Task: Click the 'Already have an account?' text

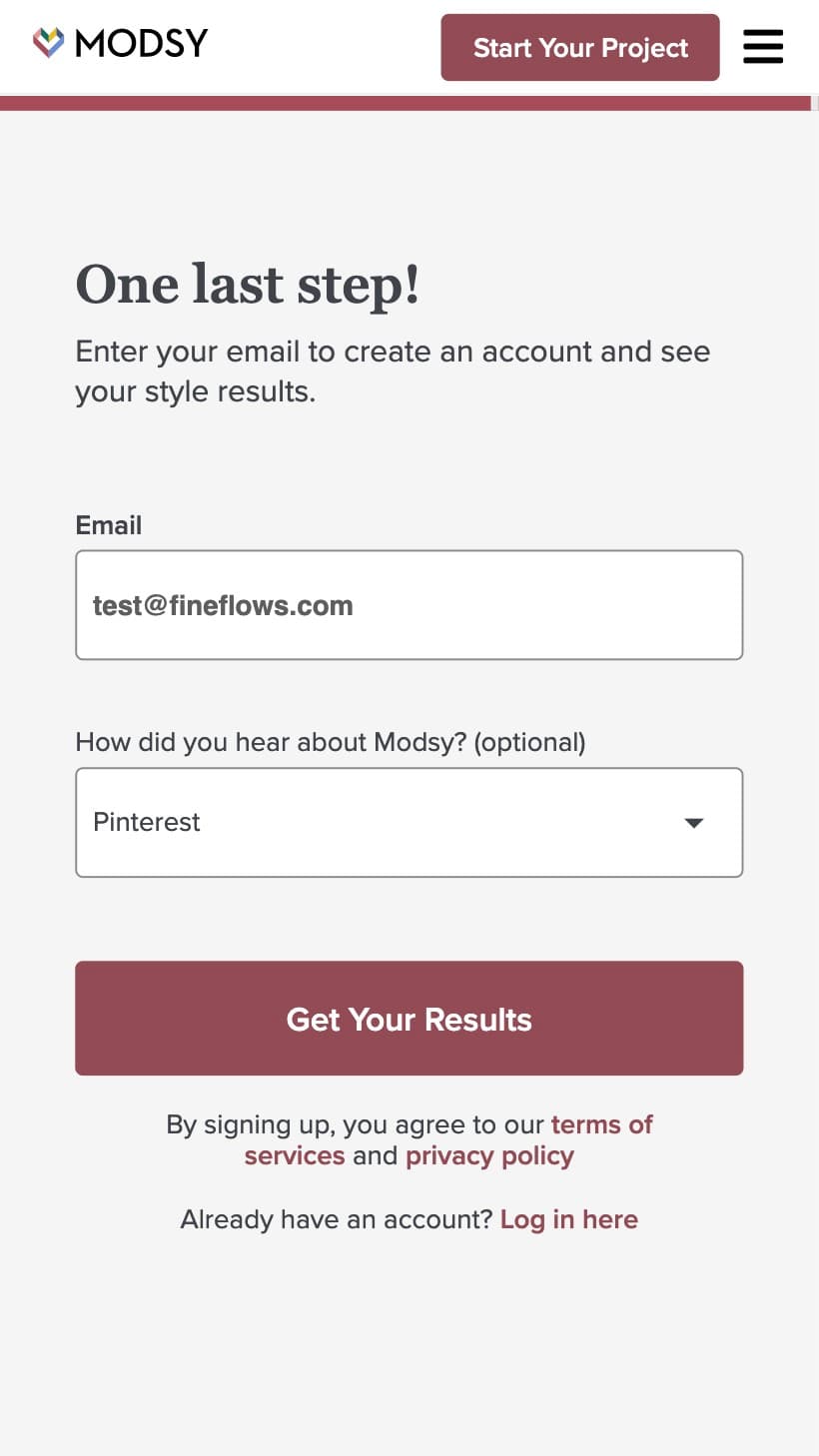Action: coord(337,1219)
